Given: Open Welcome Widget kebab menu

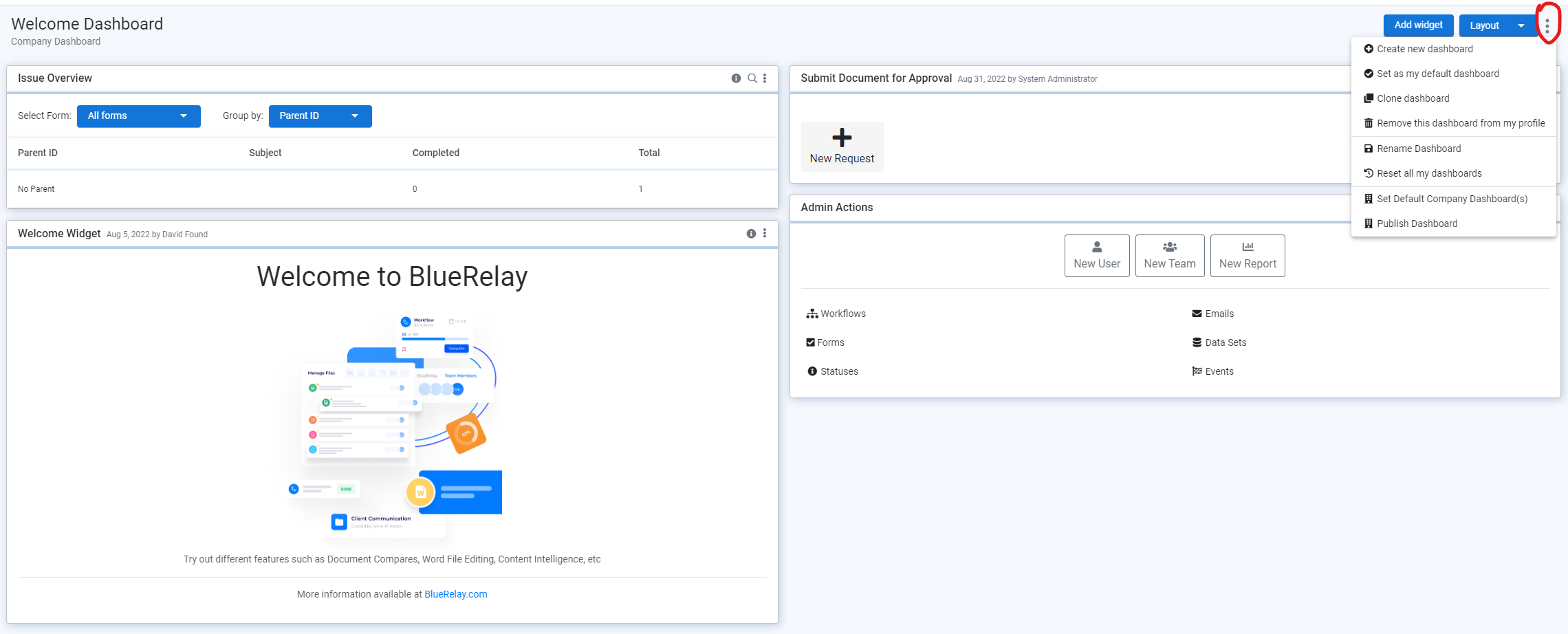Looking at the screenshot, I should (765, 234).
